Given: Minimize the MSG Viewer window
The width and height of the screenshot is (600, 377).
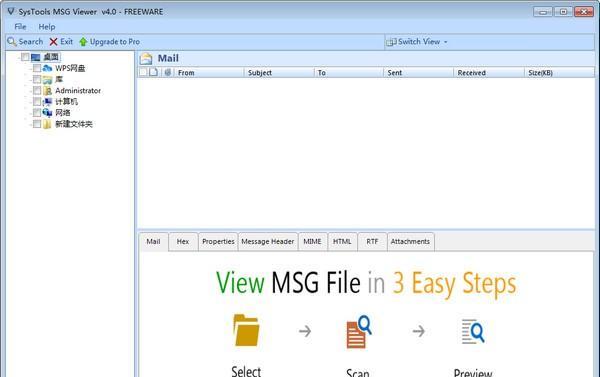Looking at the screenshot, I should pyautogui.click(x=543, y=12).
